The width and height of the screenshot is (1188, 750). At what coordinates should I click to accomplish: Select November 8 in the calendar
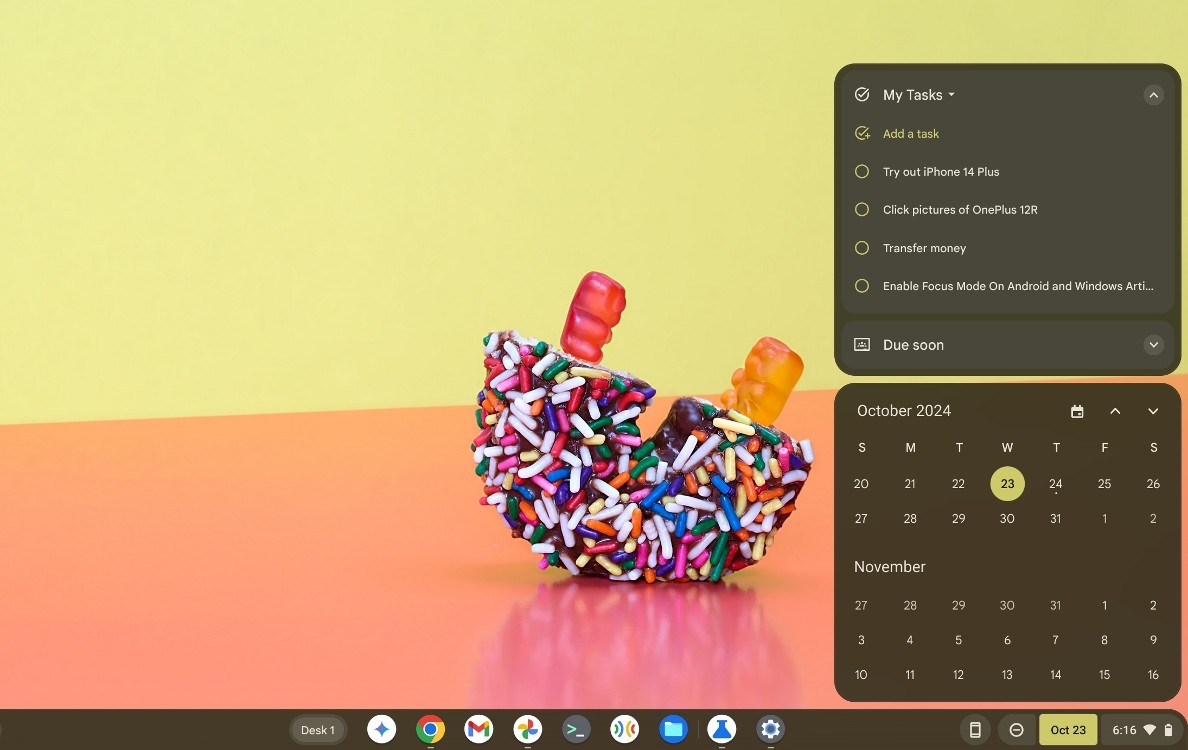[1105, 640]
